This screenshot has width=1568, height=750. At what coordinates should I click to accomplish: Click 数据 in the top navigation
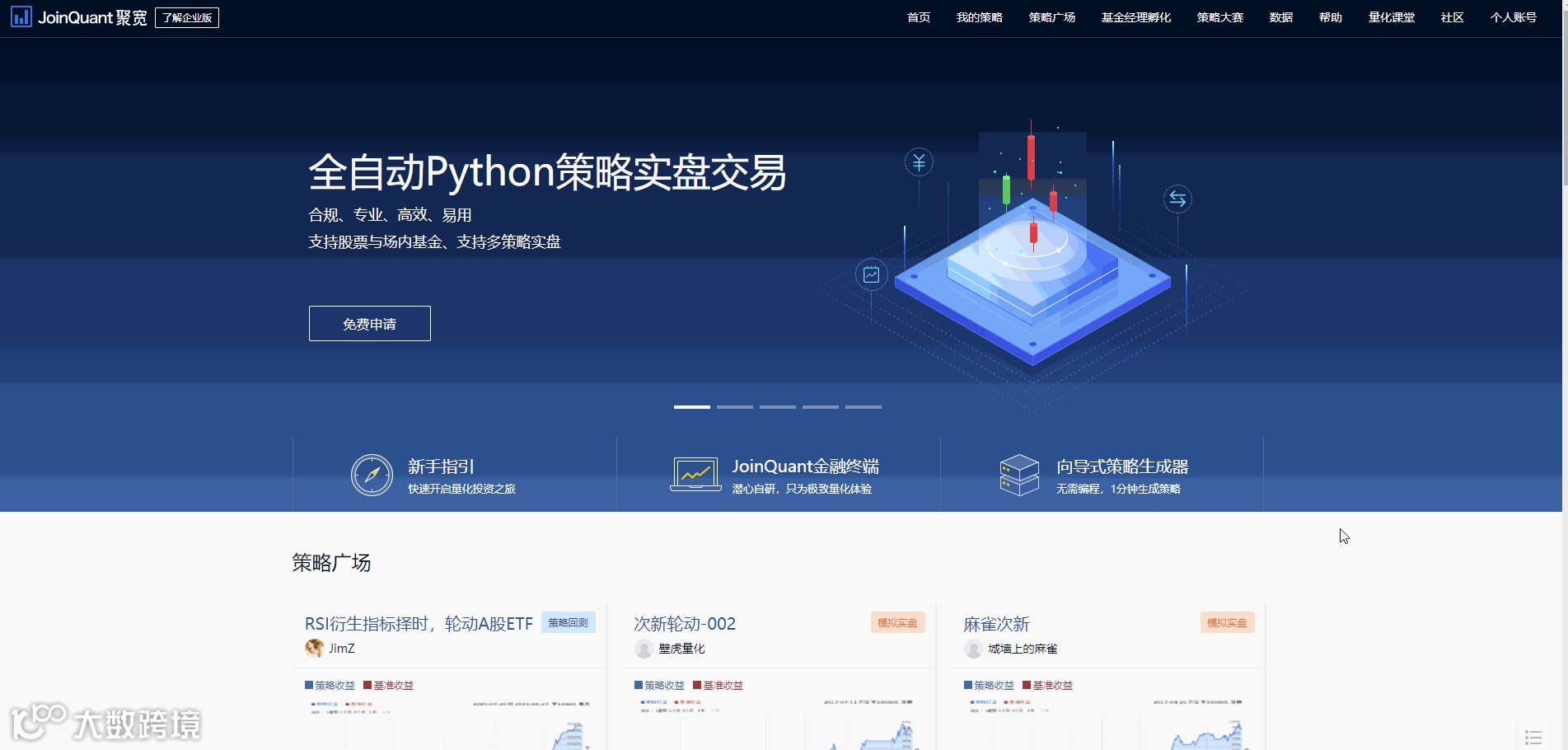[1281, 17]
